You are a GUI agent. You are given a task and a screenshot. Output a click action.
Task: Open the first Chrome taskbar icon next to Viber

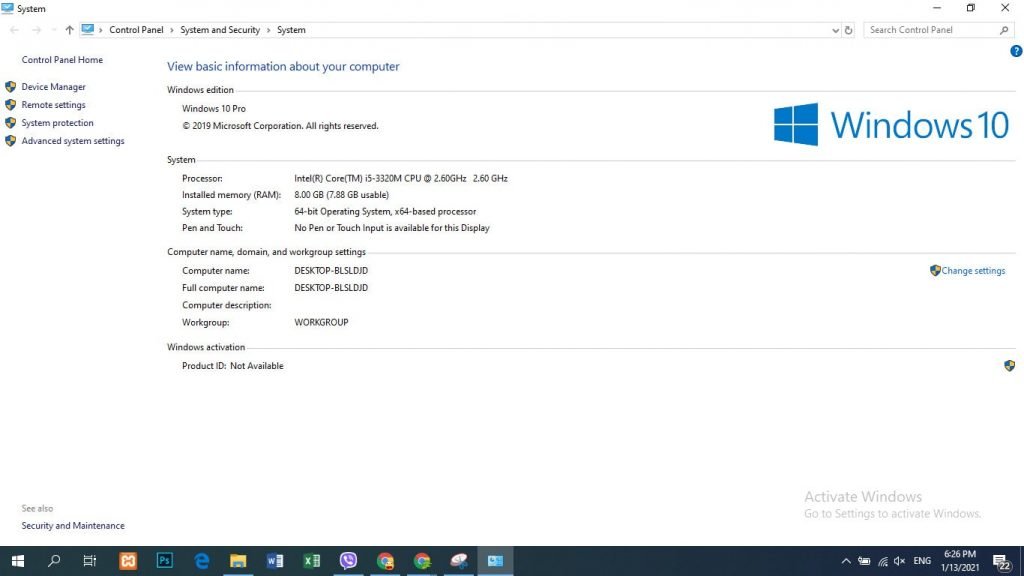pos(385,561)
